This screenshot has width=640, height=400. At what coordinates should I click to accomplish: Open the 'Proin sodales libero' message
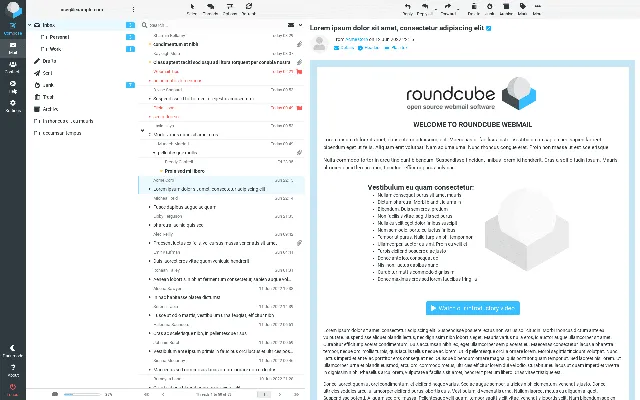tap(184, 171)
